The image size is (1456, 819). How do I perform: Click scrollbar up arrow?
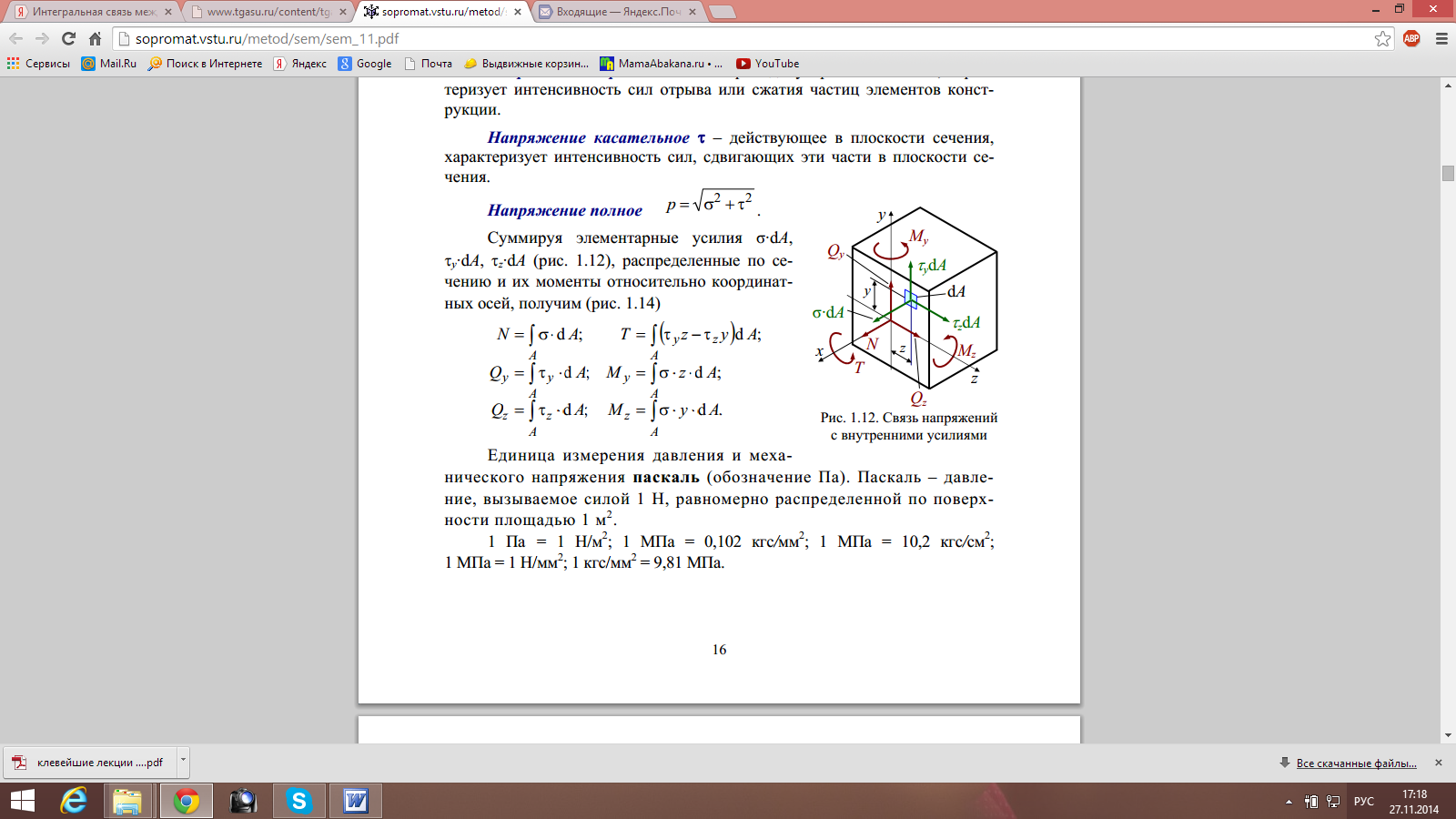click(x=1448, y=86)
